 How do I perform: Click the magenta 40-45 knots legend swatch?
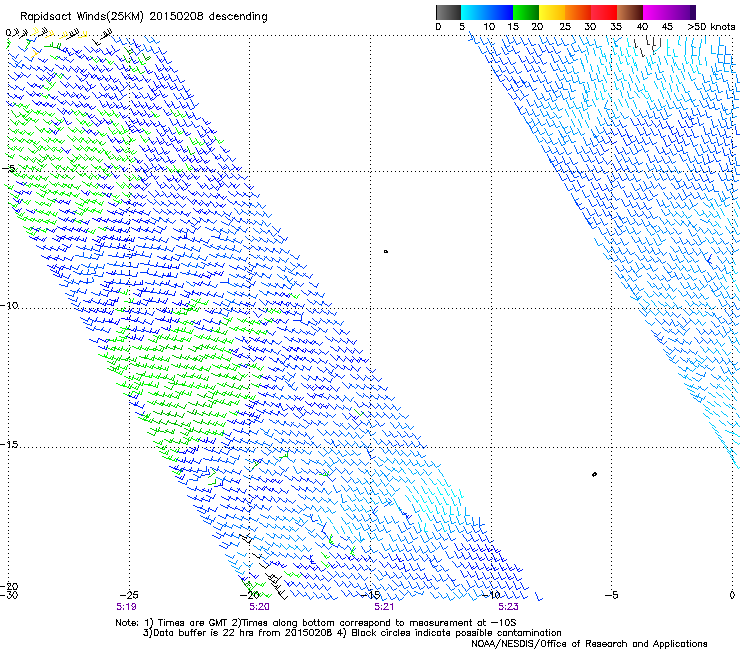(656, 12)
